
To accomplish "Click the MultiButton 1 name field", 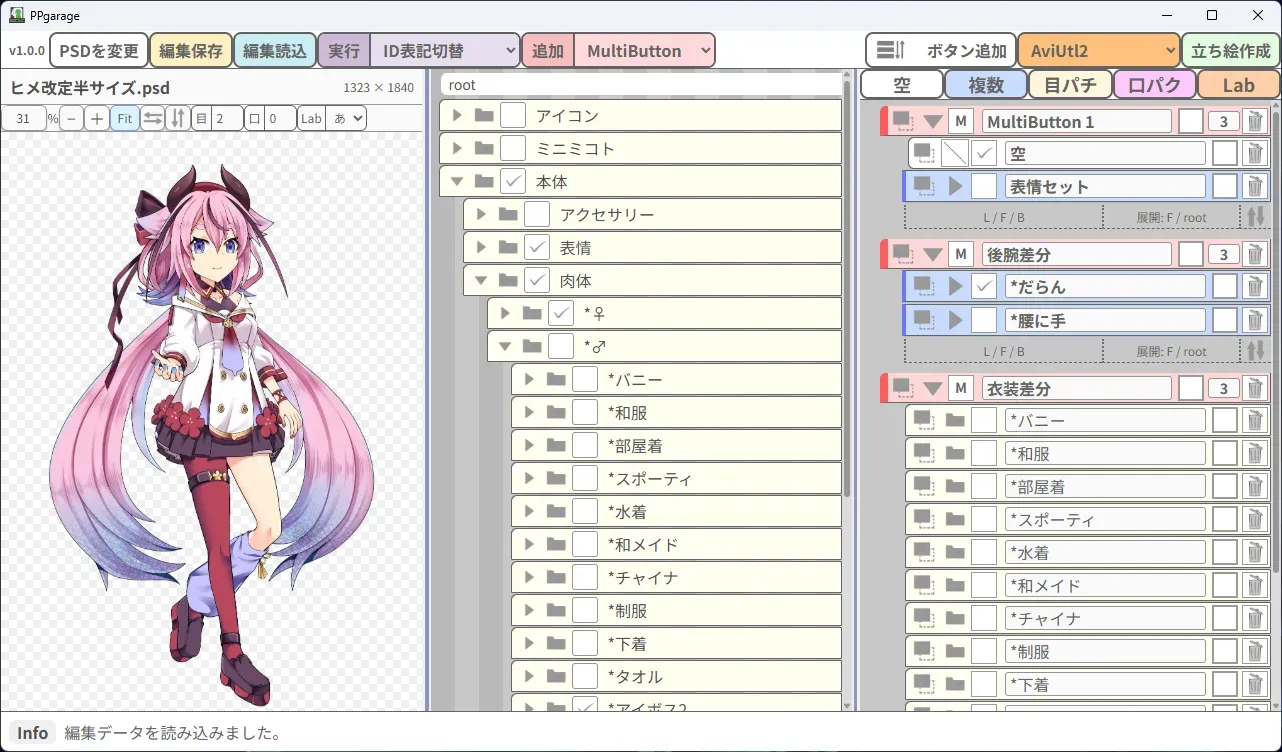I will (1077, 122).
